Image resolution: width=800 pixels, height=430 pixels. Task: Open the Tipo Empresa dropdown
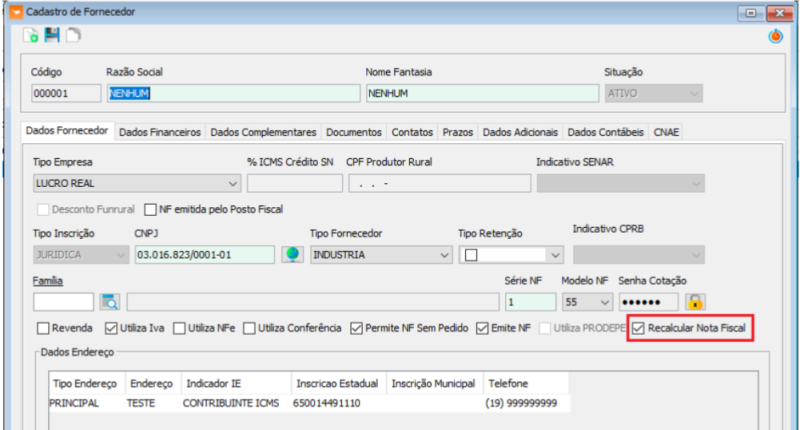tap(232, 183)
